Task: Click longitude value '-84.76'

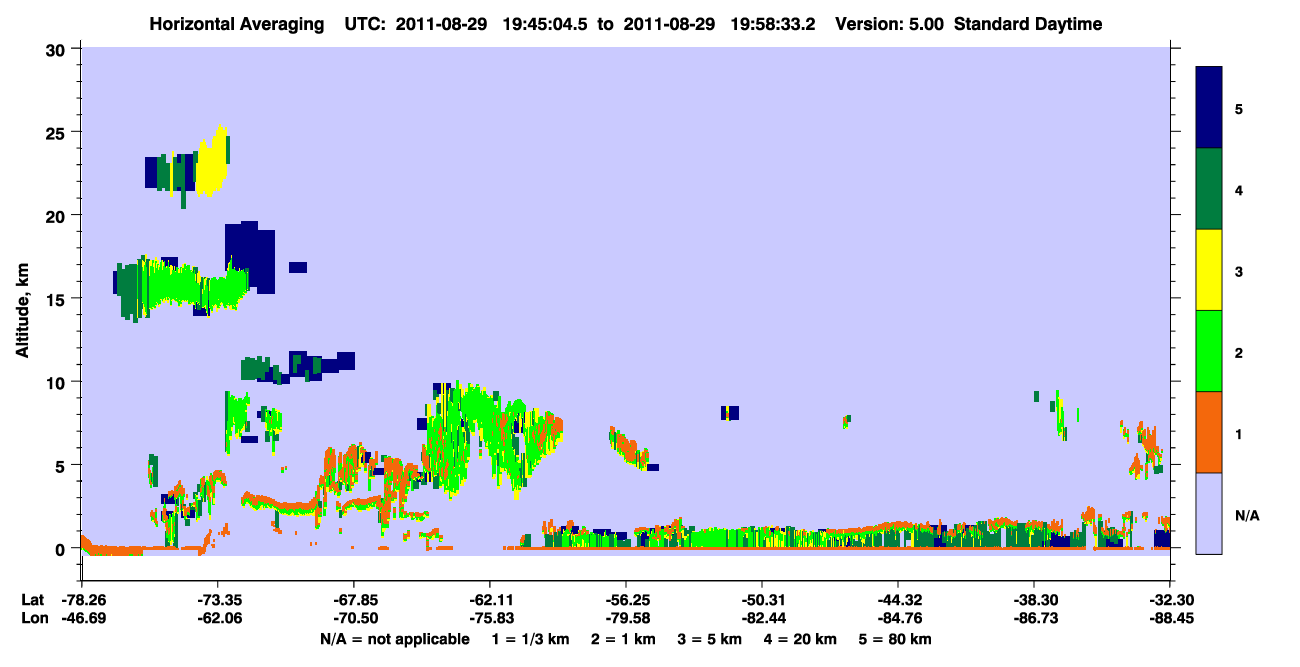Action: click(x=898, y=618)
